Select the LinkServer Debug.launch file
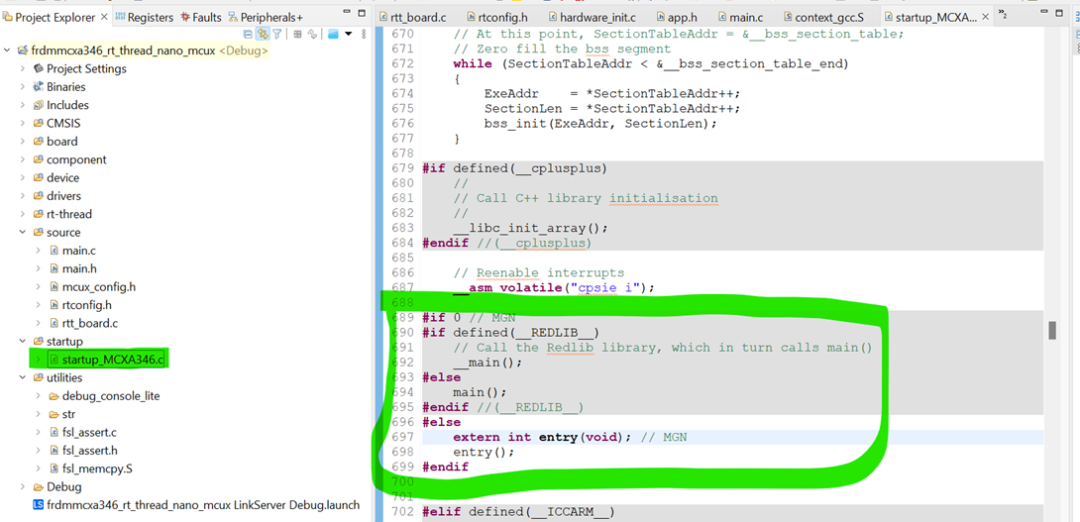 203,505
